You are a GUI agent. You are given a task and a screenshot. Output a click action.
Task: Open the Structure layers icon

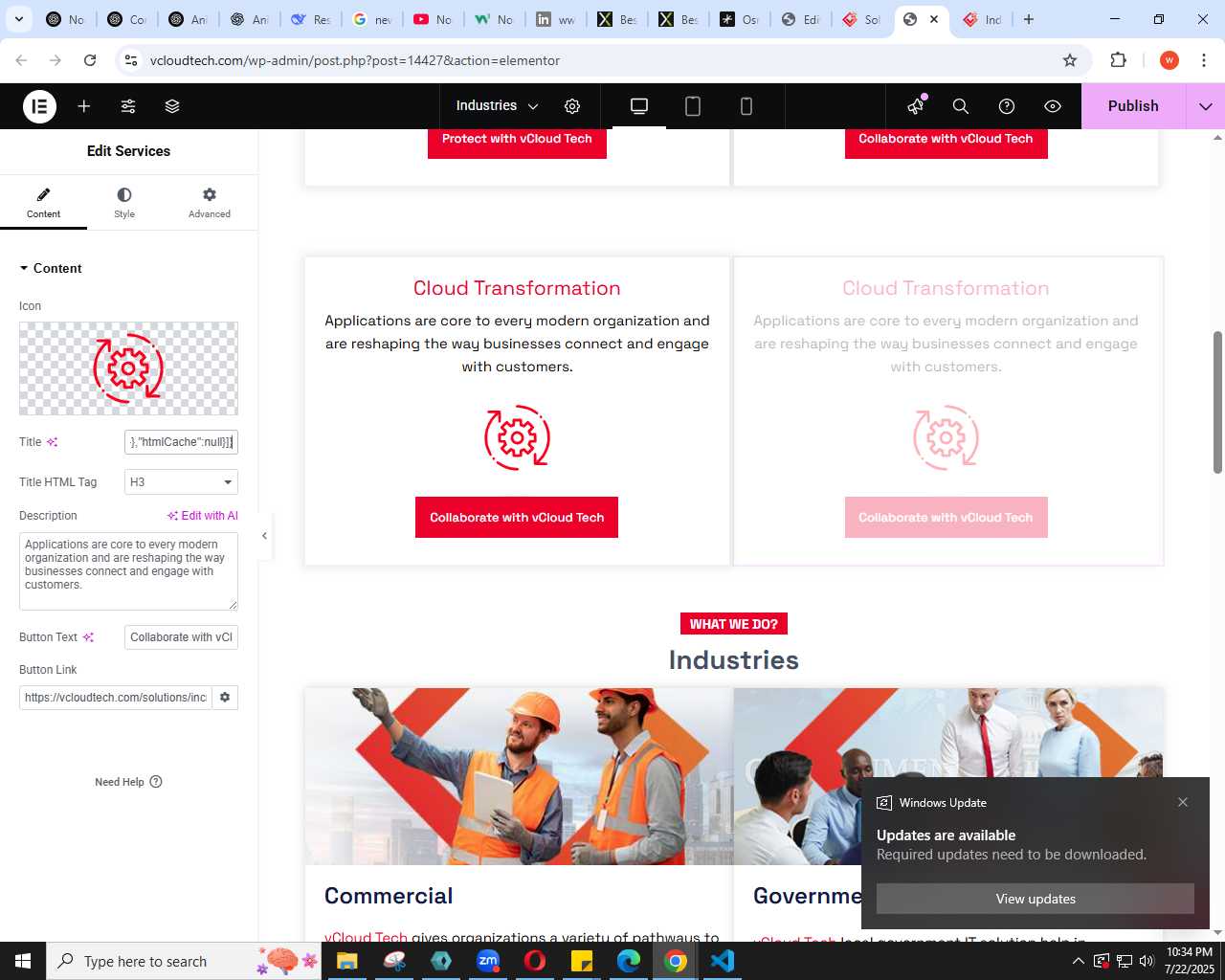click(172, 106)
